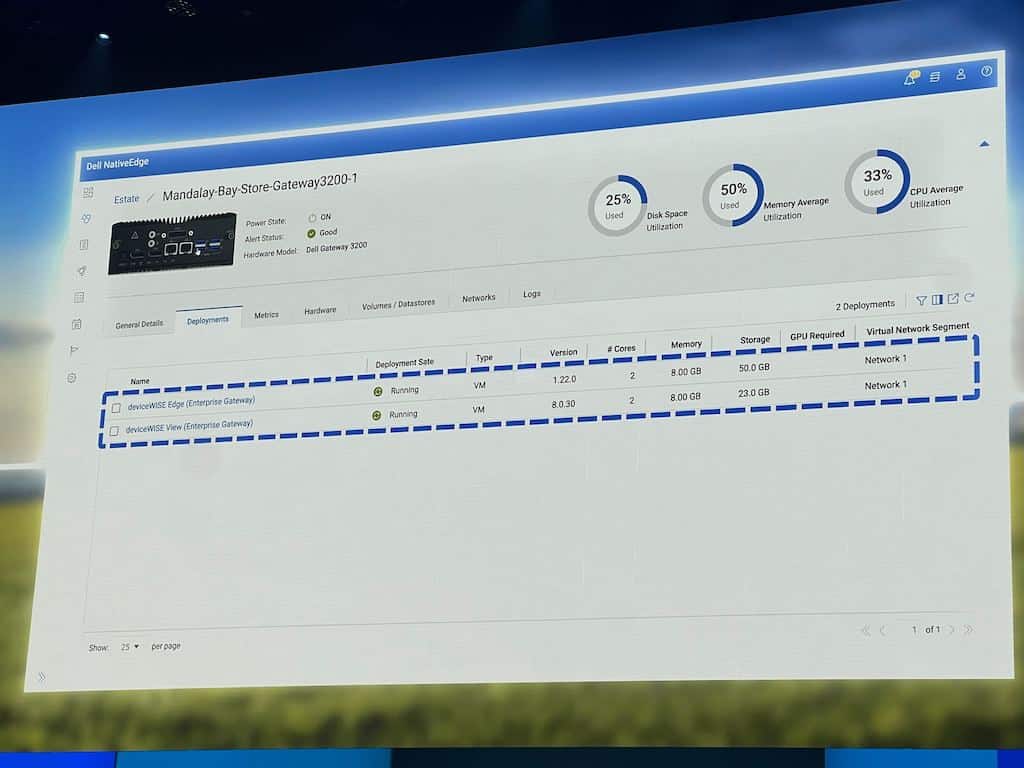The height and width of the screenshot is (768, 1024).
Task: Select the Deployments tab
Action: click(x=208, y=320)
